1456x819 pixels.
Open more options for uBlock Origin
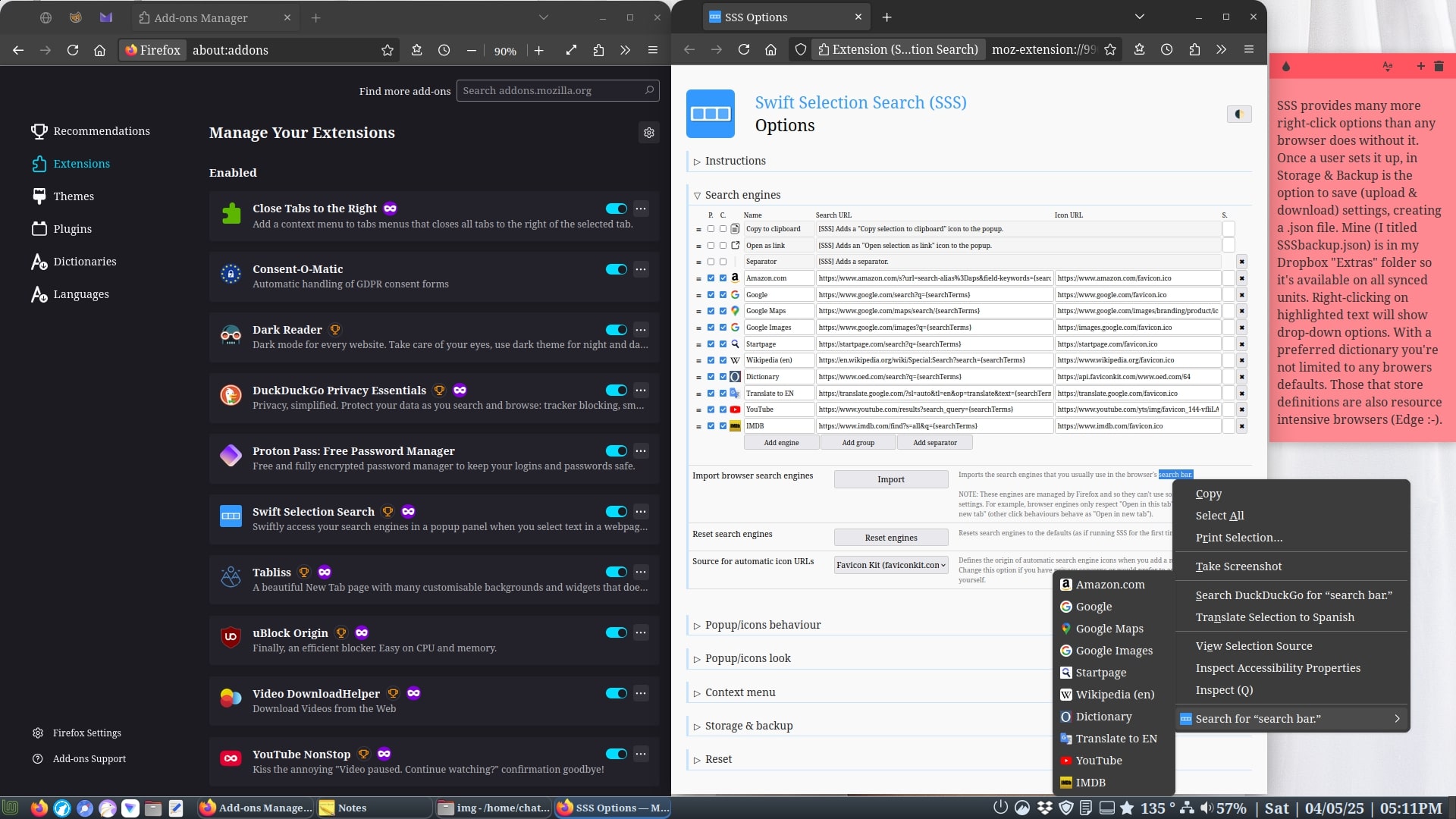(x=641, y=632)
